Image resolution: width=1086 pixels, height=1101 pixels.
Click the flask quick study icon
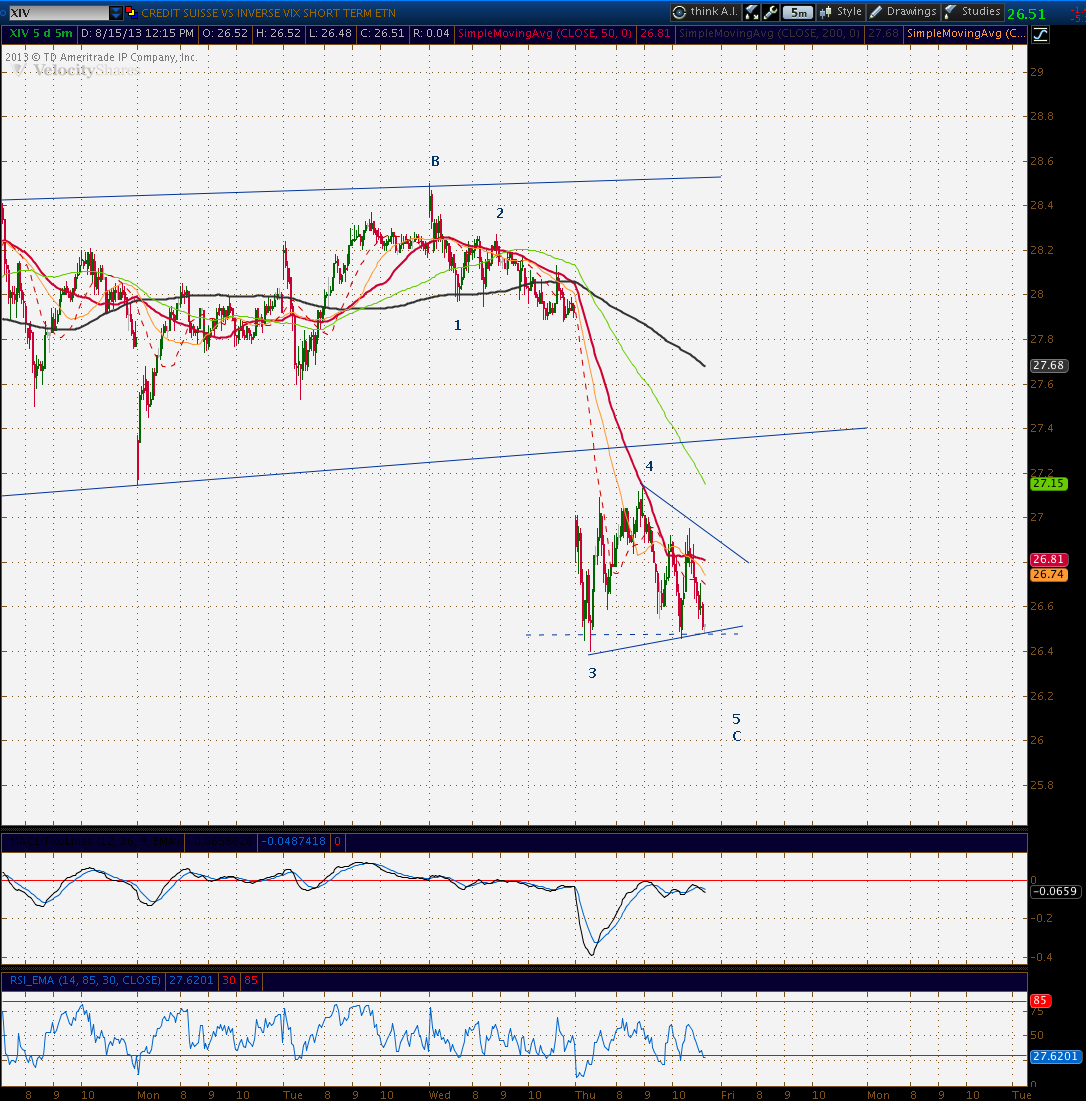tap(752, 12)
